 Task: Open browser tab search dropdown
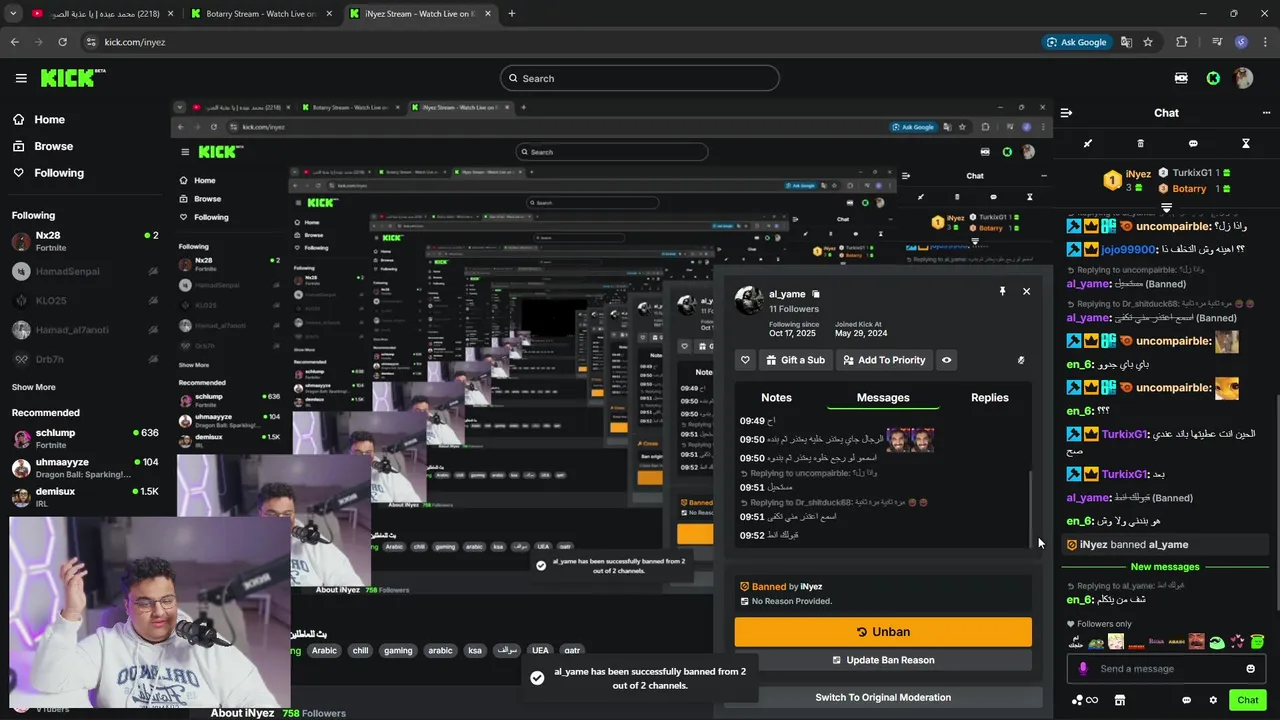(x=13, y=14)
